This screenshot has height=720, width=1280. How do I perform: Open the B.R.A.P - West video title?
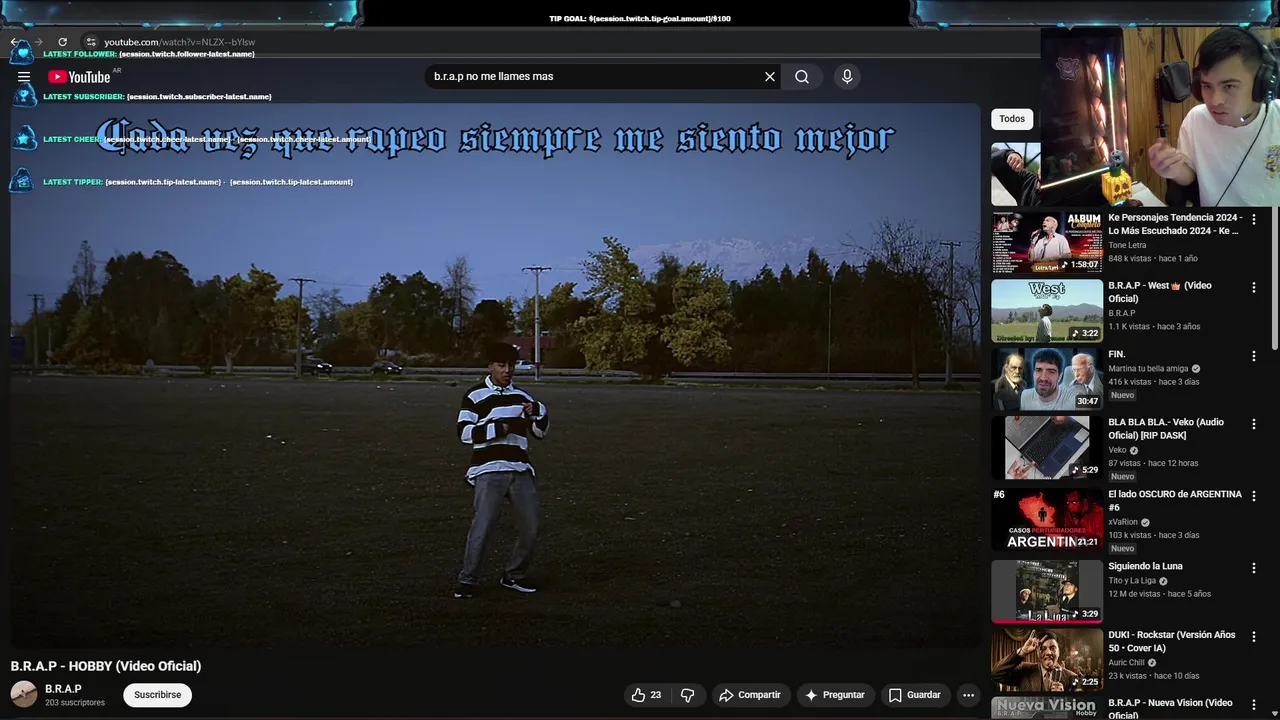point(1159,292)
